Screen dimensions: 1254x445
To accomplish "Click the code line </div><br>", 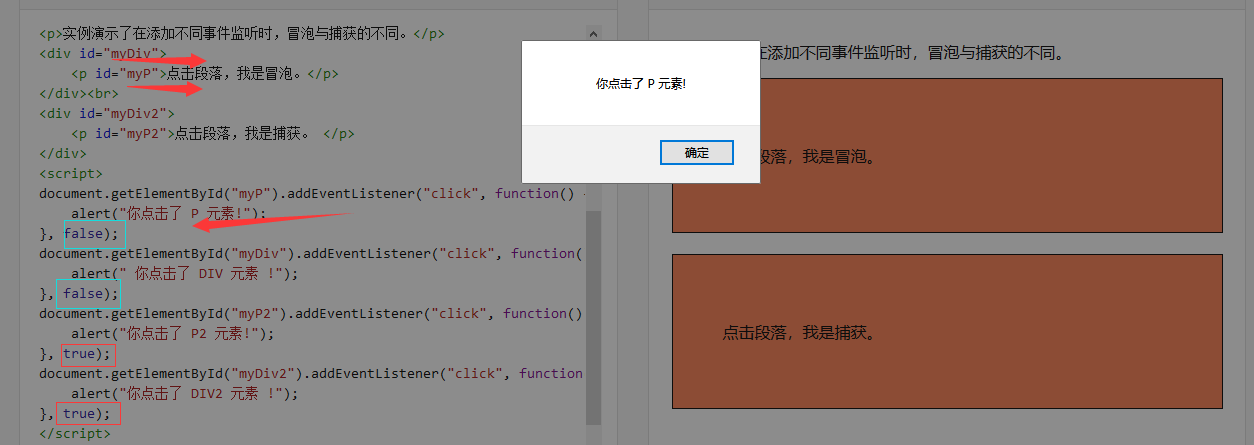I will coord(79,93).
